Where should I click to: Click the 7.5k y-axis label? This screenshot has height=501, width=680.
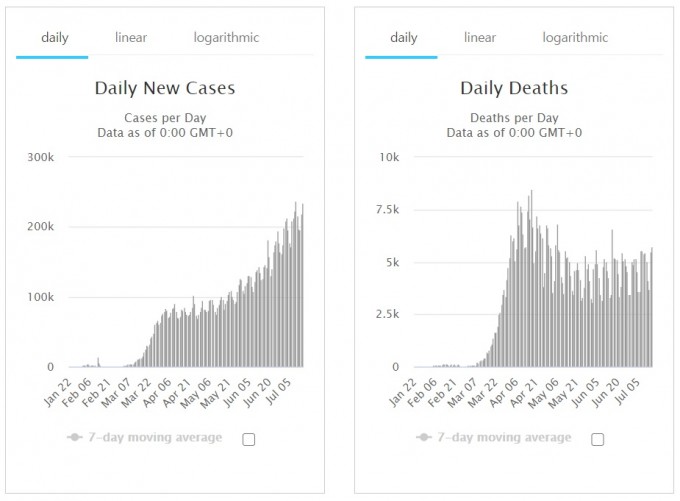click(x=385, y=210)
